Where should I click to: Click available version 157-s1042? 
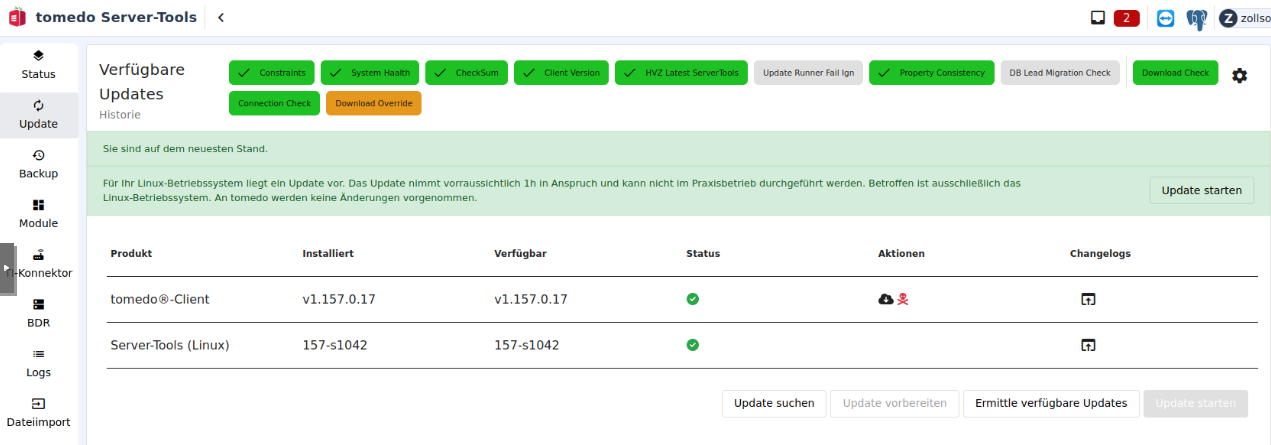point(526,345)
